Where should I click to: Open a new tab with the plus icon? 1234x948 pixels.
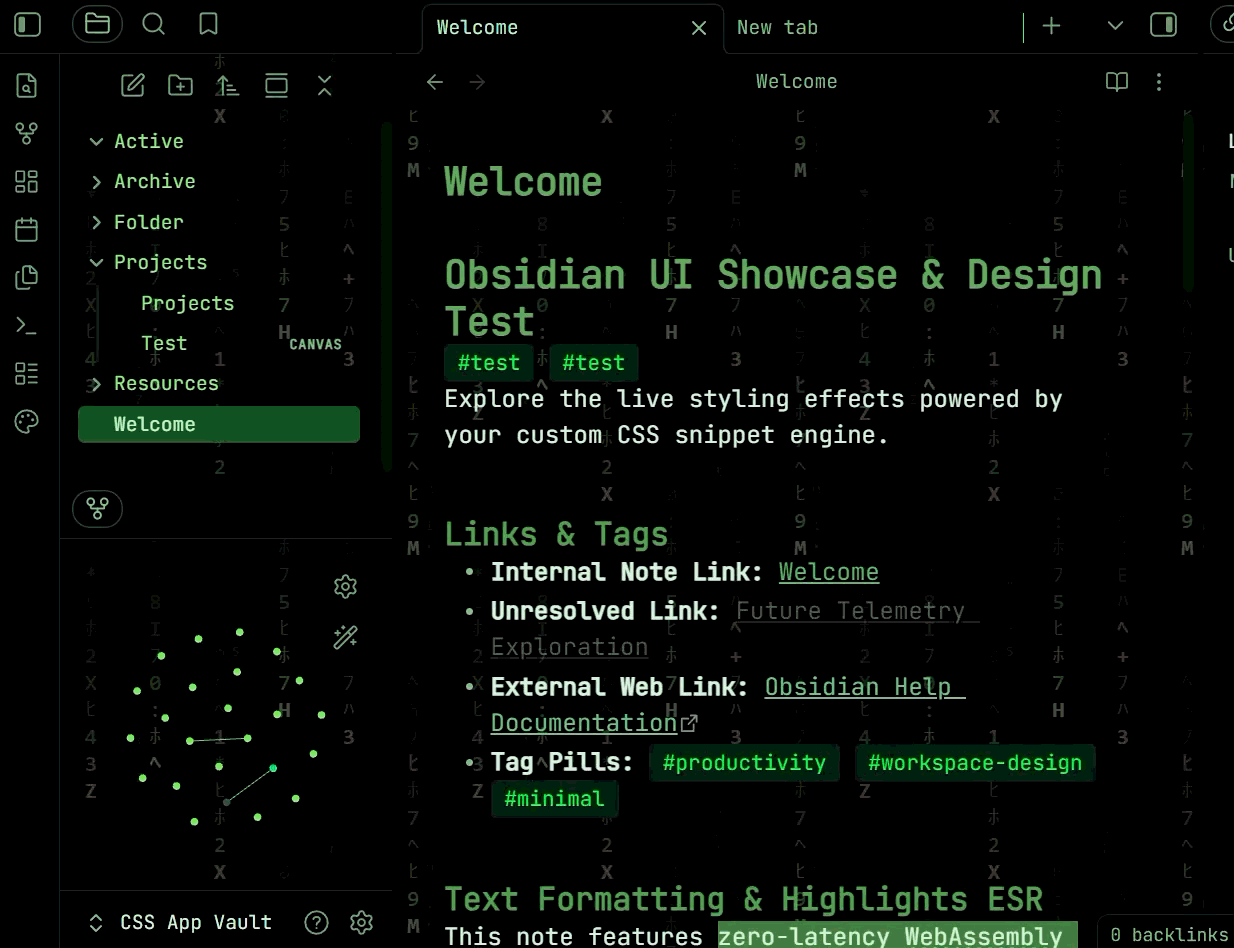coord(1051,26)
